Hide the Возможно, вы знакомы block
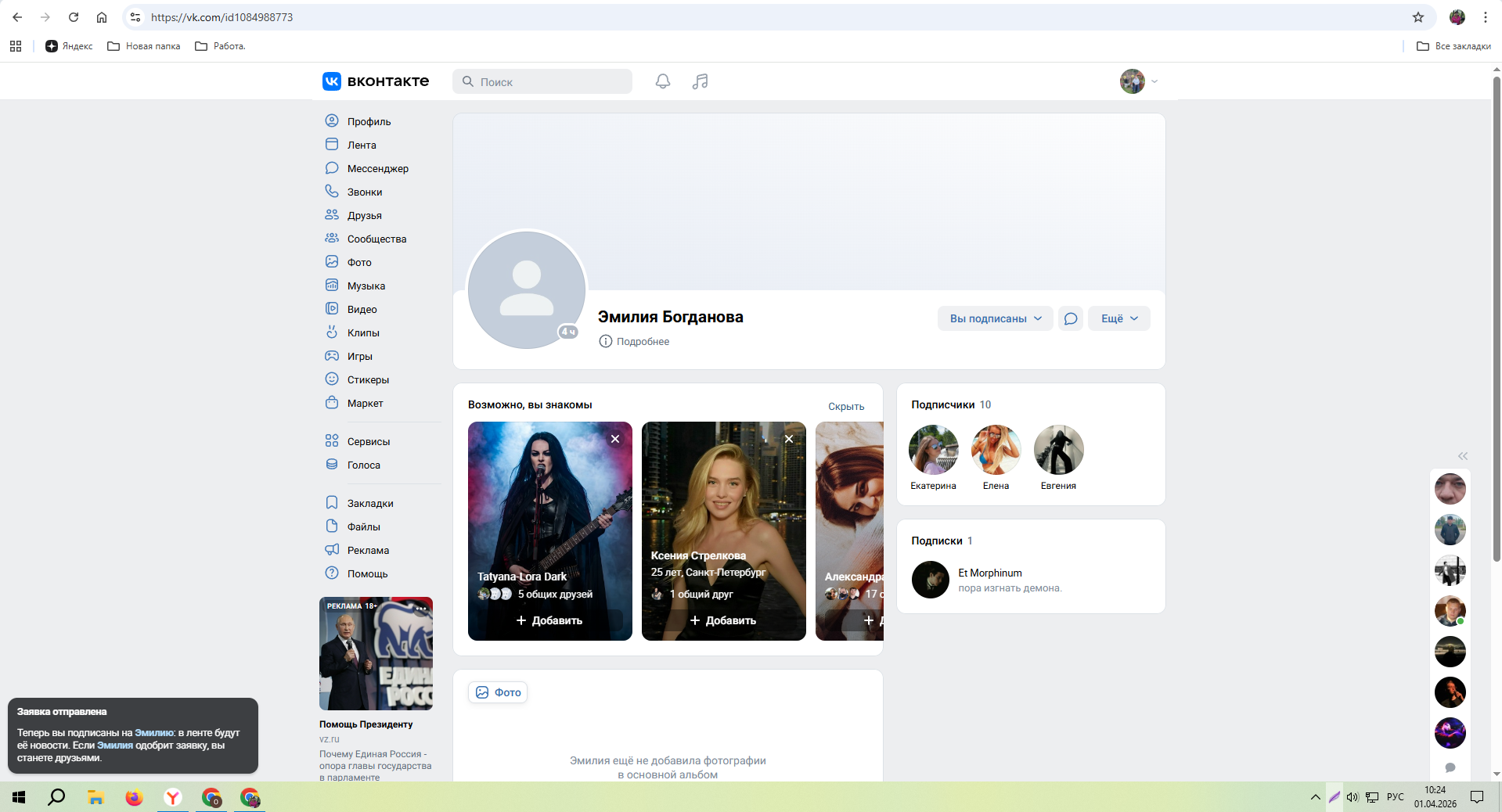 click(x=846, y=406)
